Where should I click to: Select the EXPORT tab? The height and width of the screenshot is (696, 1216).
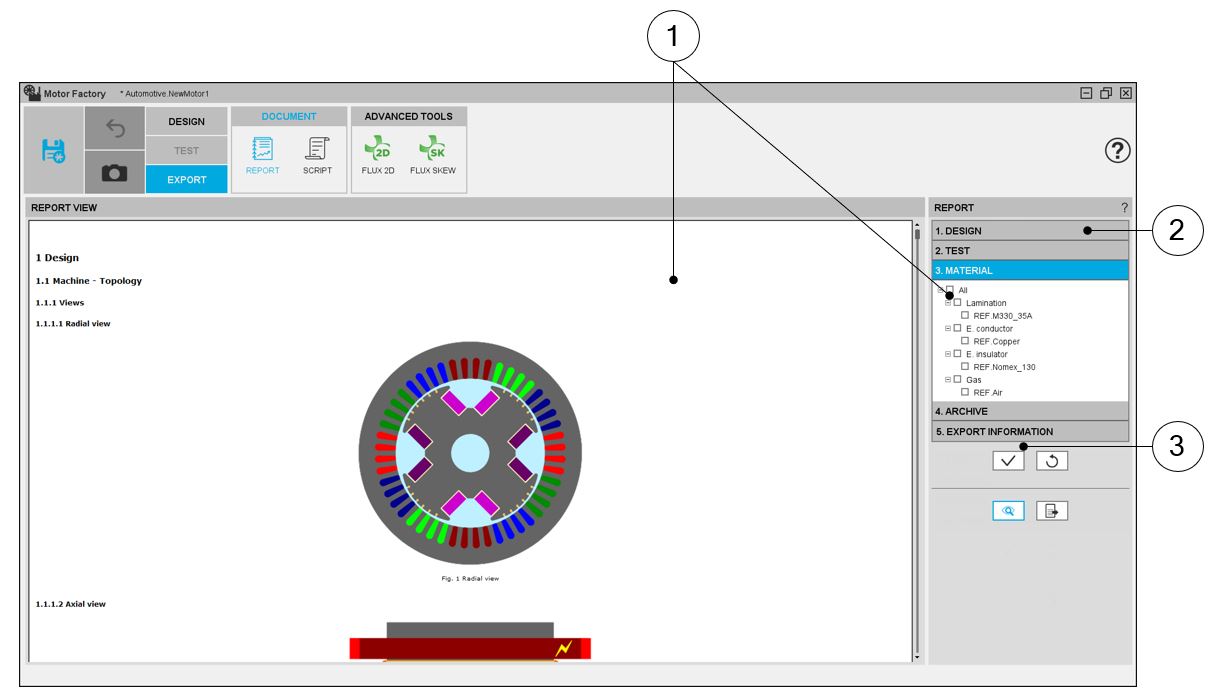tap(186, 180)
